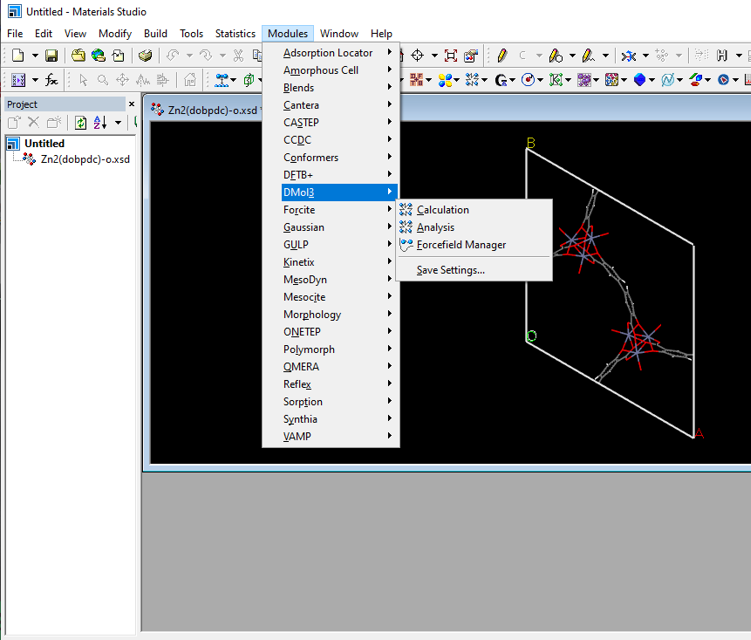Click the function fx toolbar icon

pyautogui.click(x=51, y=80)
